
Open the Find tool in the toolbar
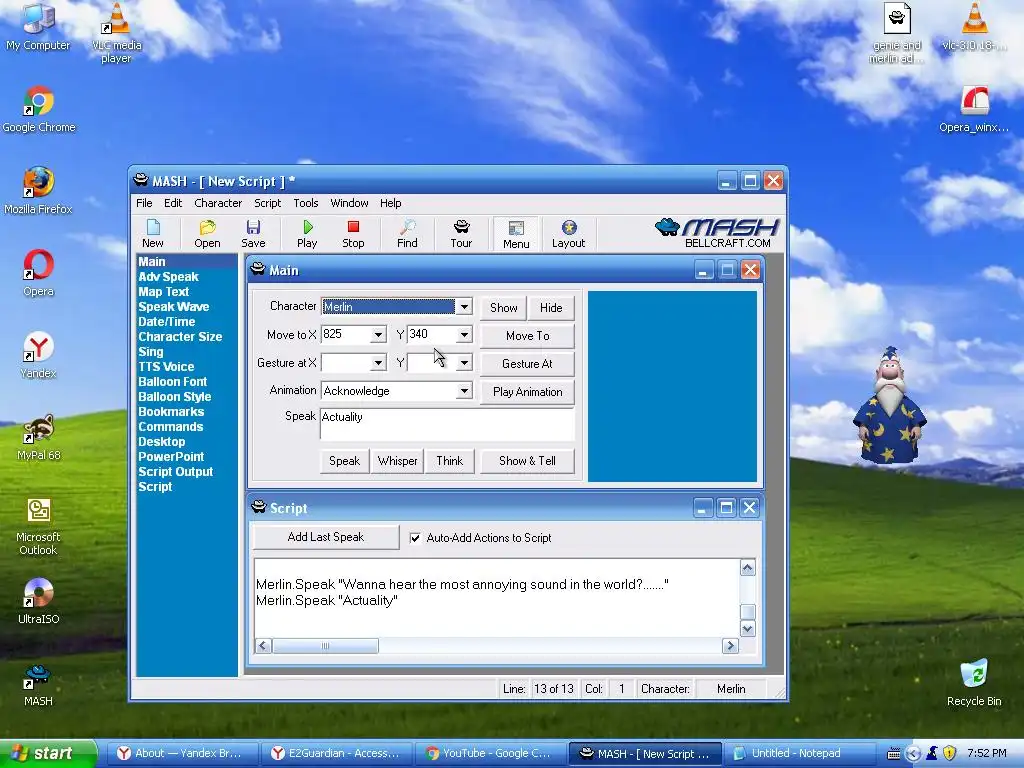407,234
